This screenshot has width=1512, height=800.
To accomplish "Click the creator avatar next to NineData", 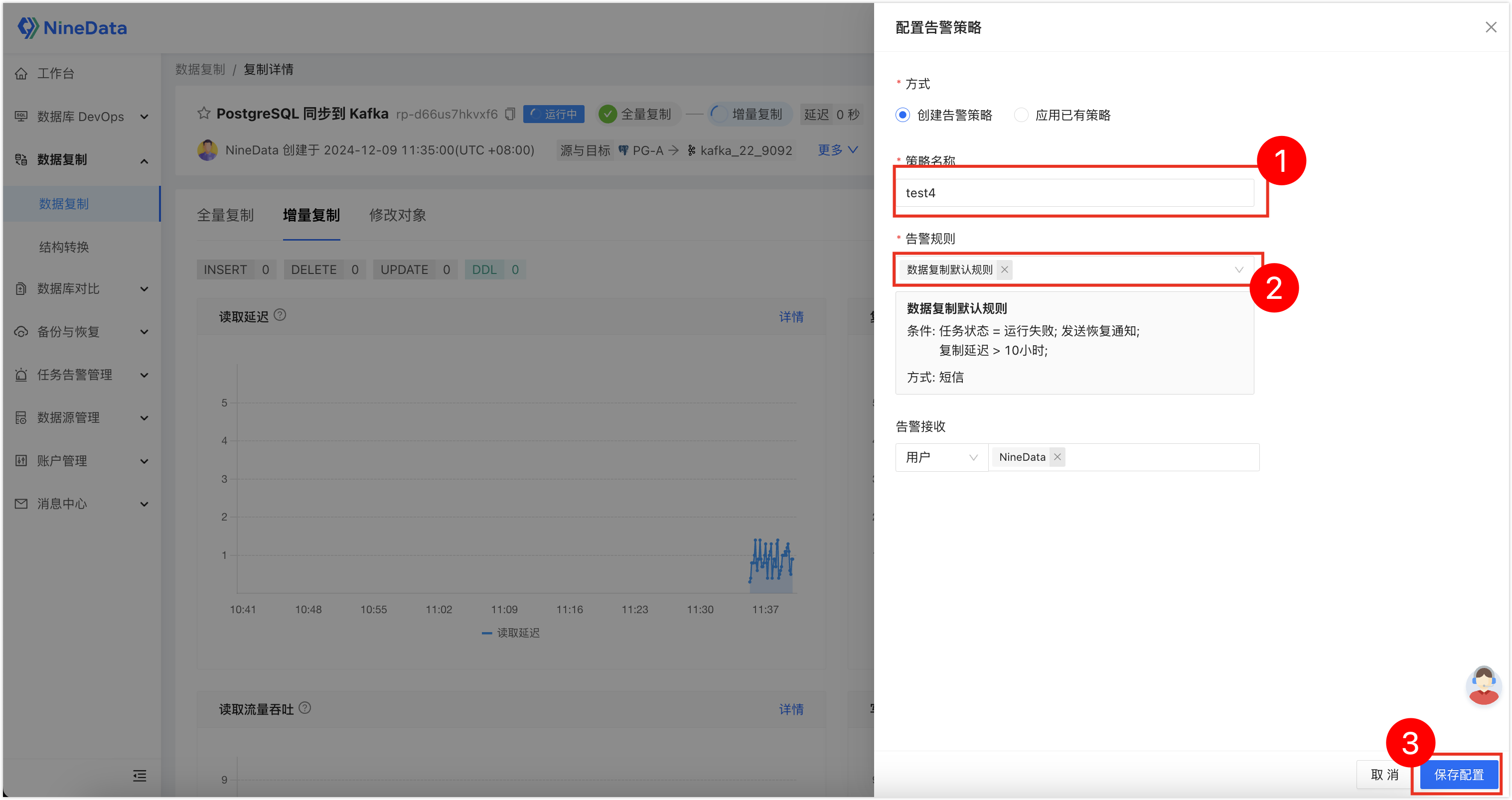I will click(x=207, y=150).
